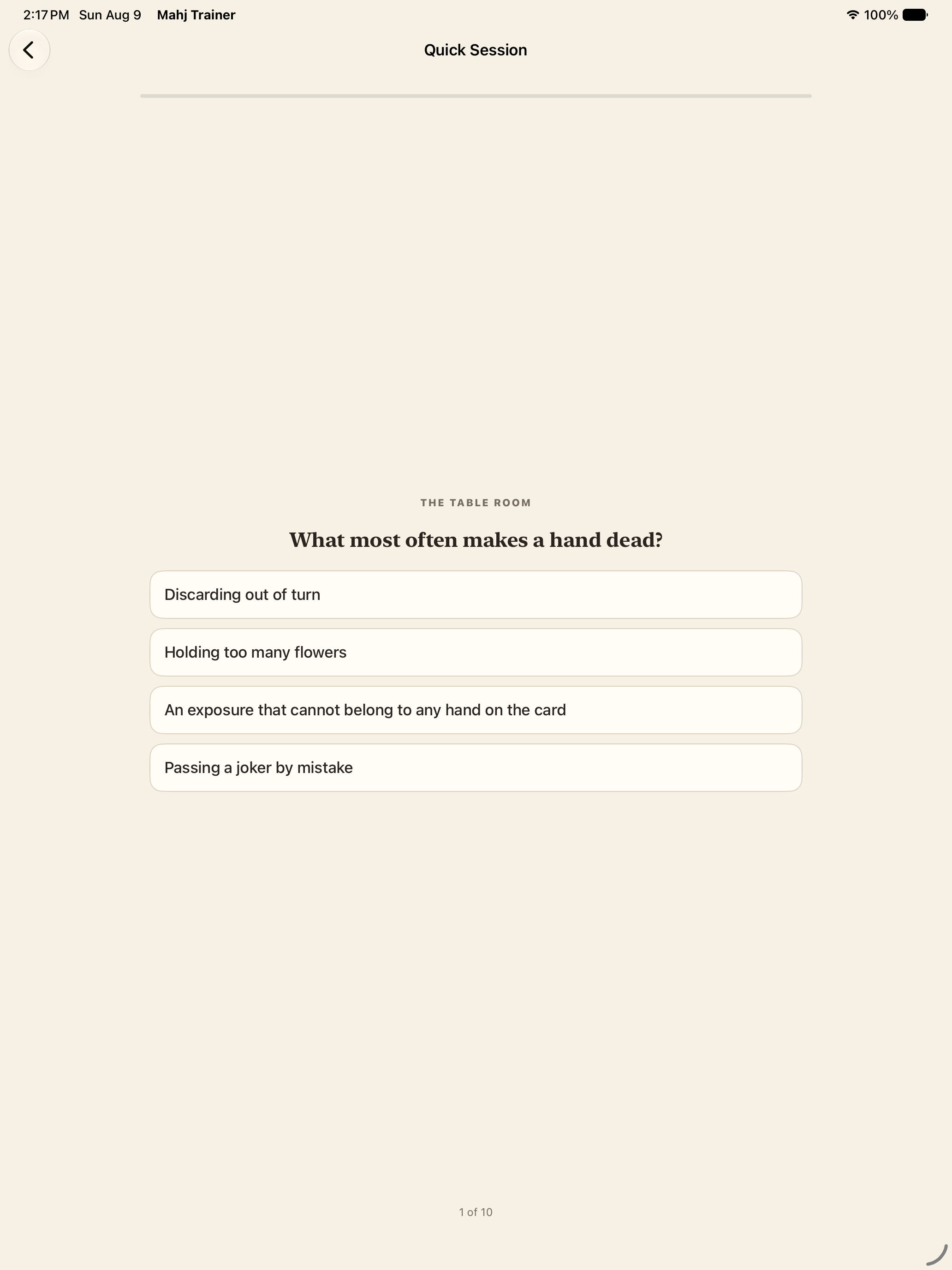This screenshot has width=952, height=1270.
Task: Answer with the joker option card
Action: 476,767
